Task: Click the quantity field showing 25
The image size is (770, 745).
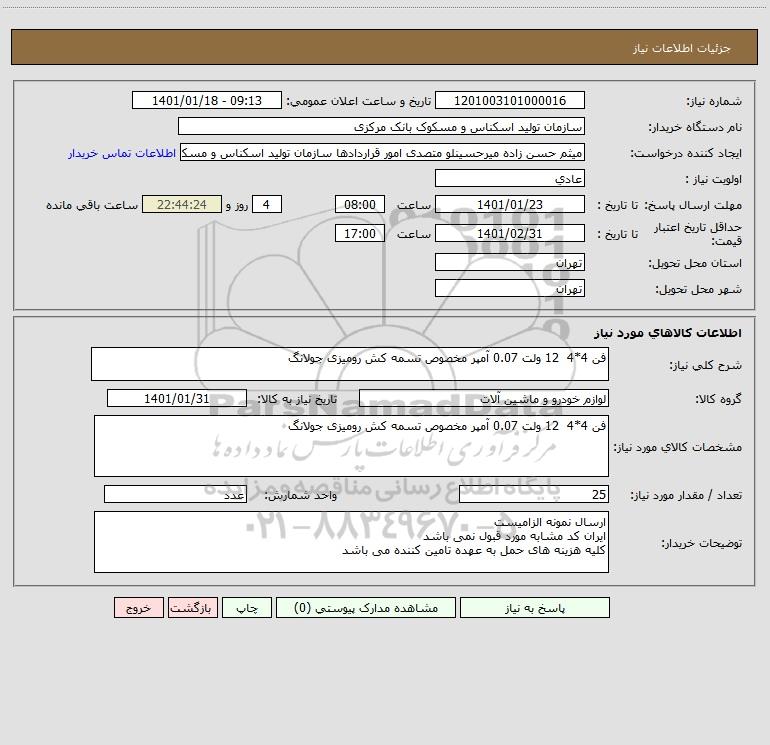Action: 534,494
